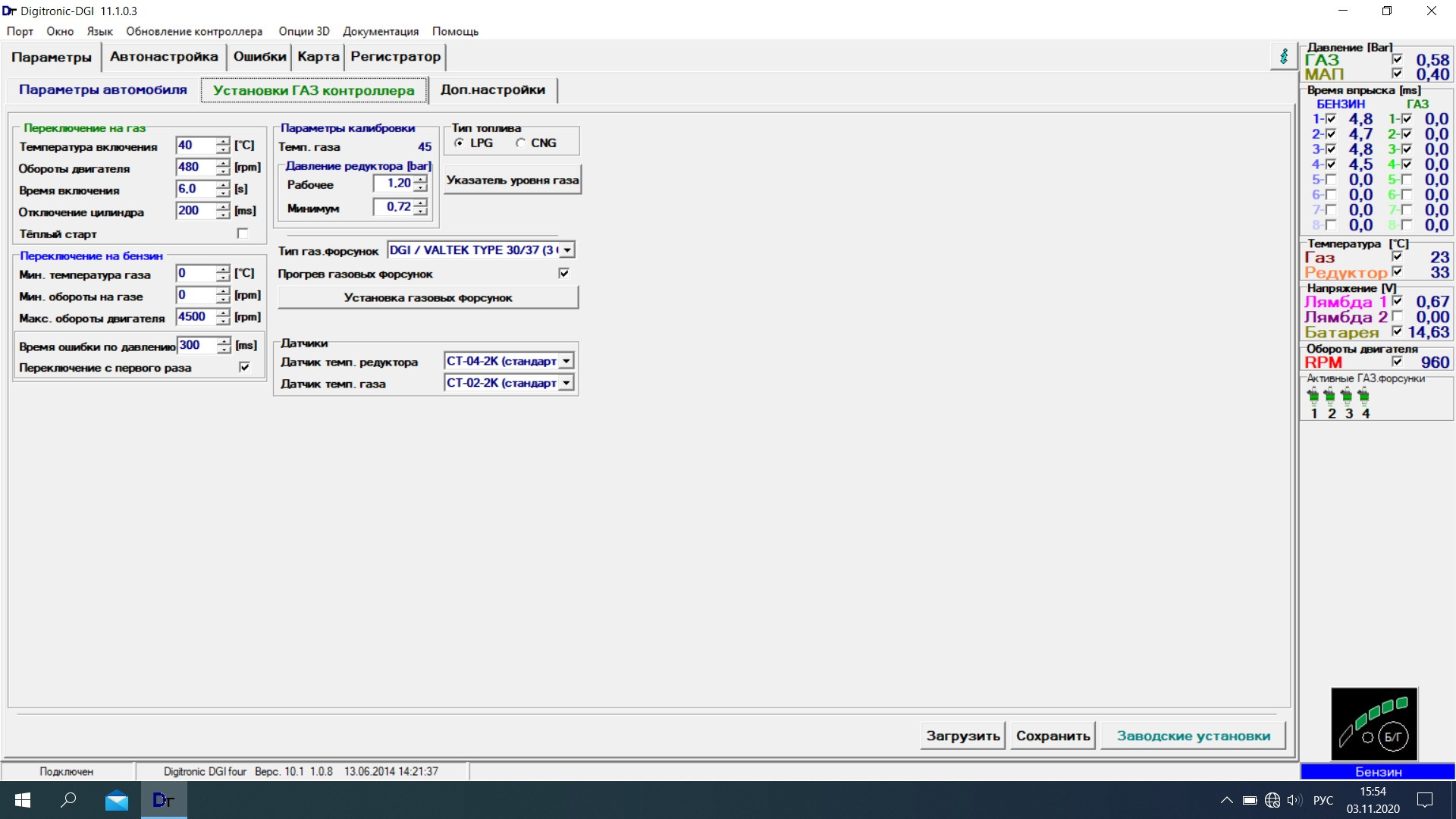Open Параметры автомобиля subtab
Image resolution: width=1456 pixels, height=819 pixels.
click(103, 89)
